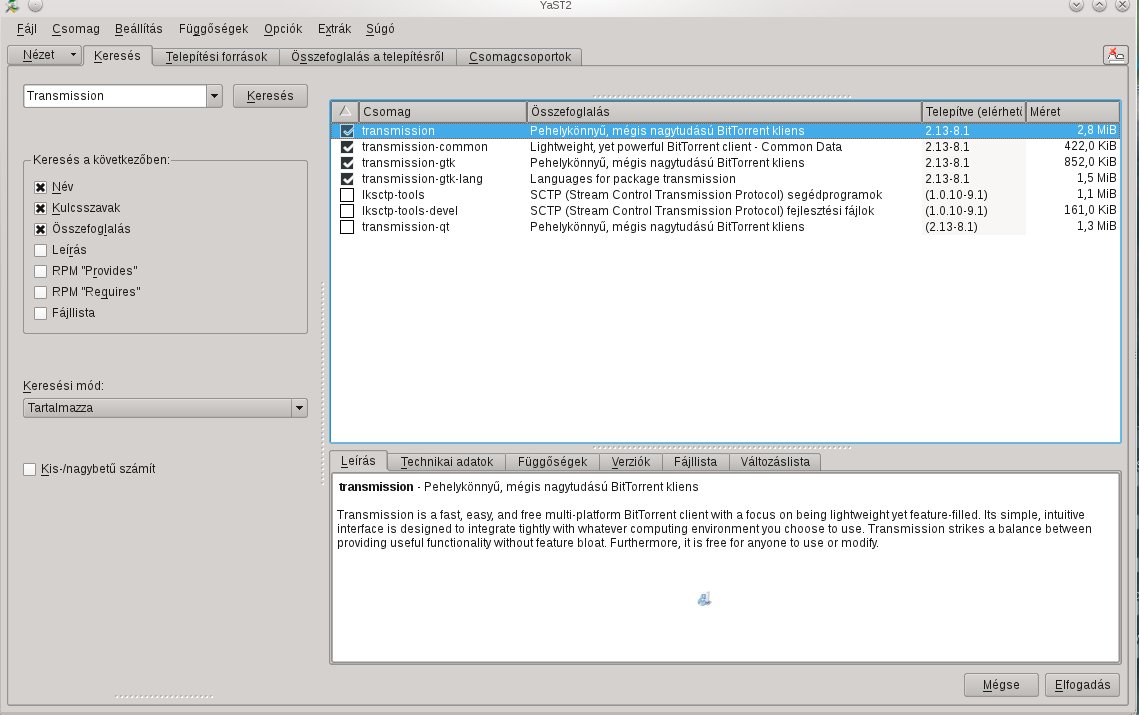
Task: Open the lower Függőségek details tab
Action: pos(552,461)
